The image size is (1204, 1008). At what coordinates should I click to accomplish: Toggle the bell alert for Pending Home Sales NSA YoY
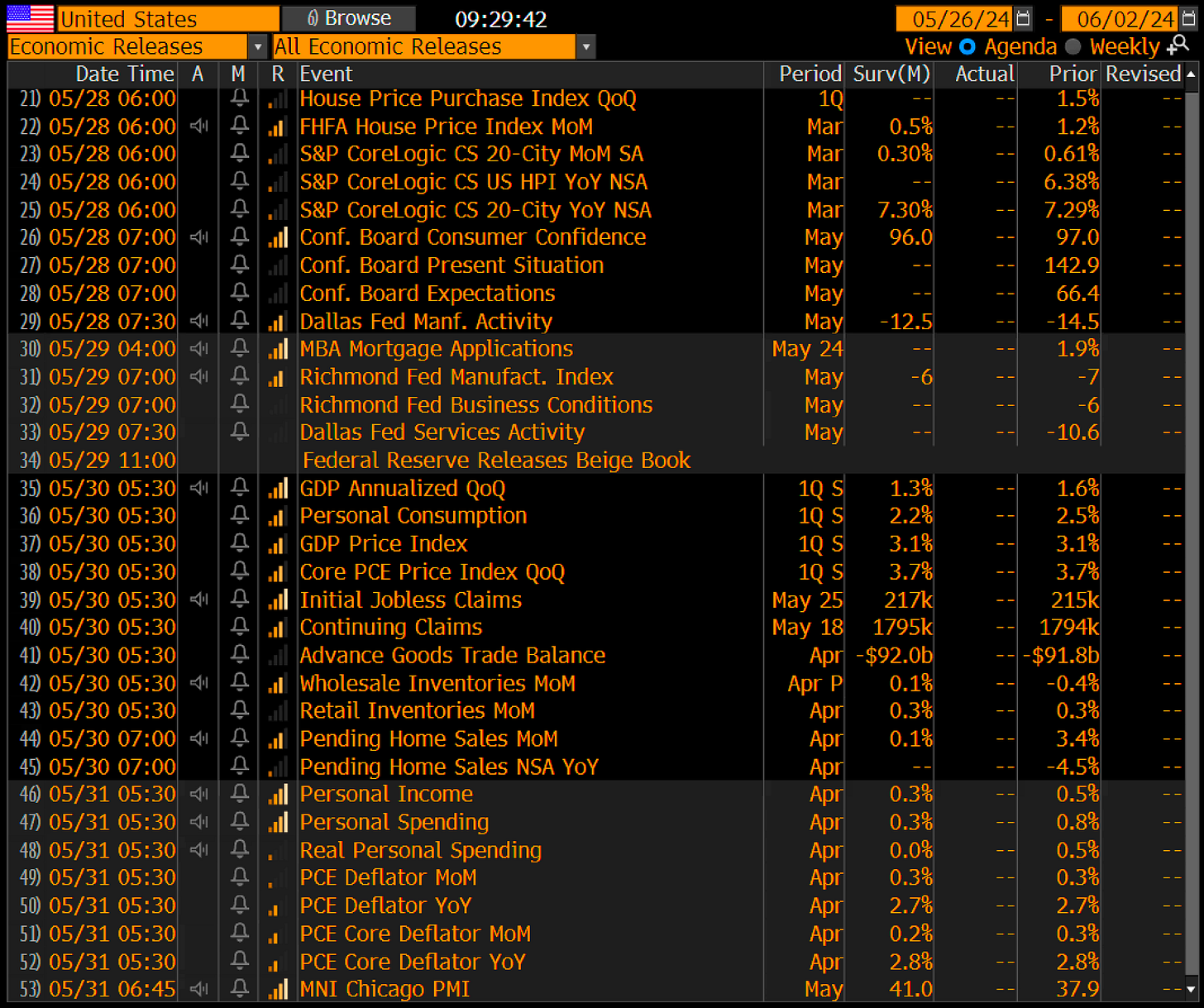(240, 767)
